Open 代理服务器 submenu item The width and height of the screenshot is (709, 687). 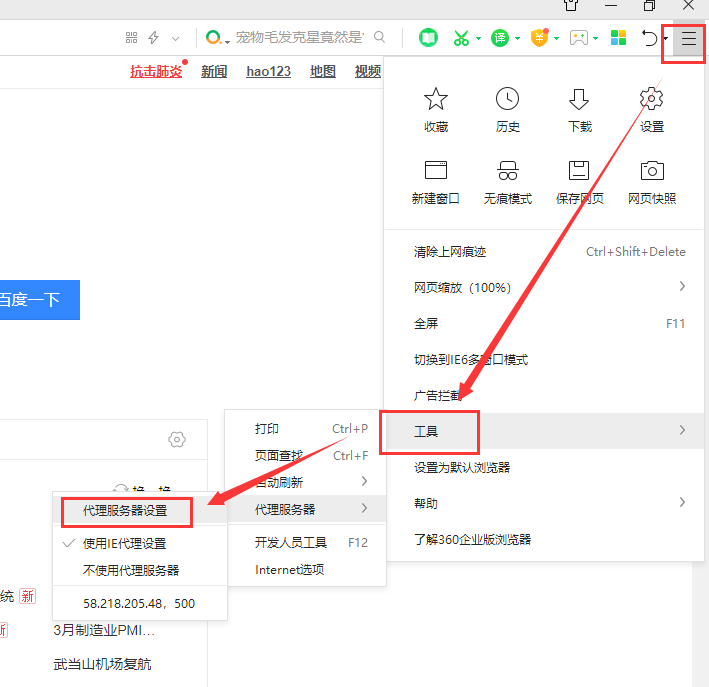point(307,509)
